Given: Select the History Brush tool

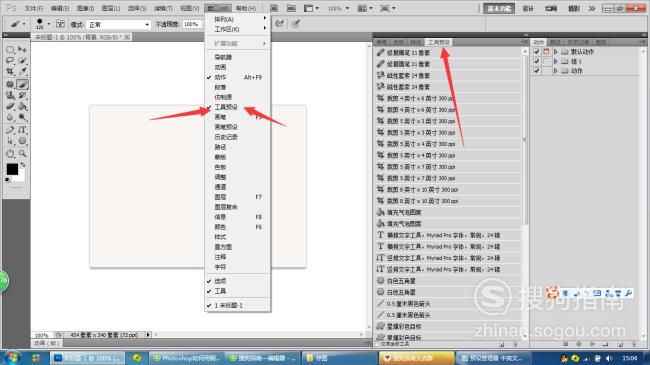Looking at the screenshot, I should click(x=22, y=95).
